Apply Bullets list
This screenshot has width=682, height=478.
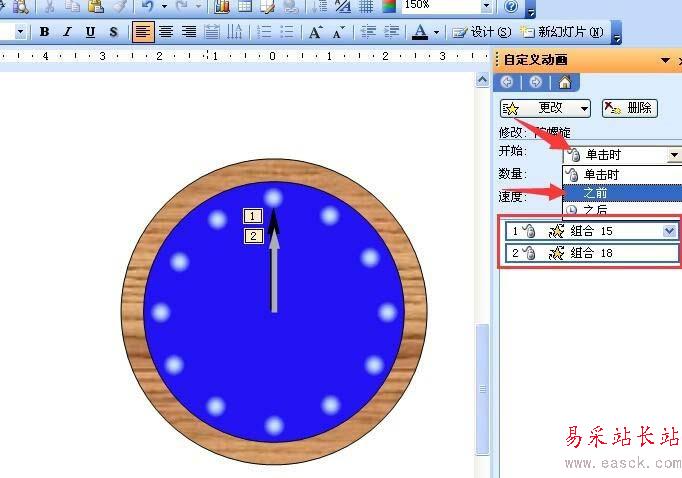tap(287, 32)
